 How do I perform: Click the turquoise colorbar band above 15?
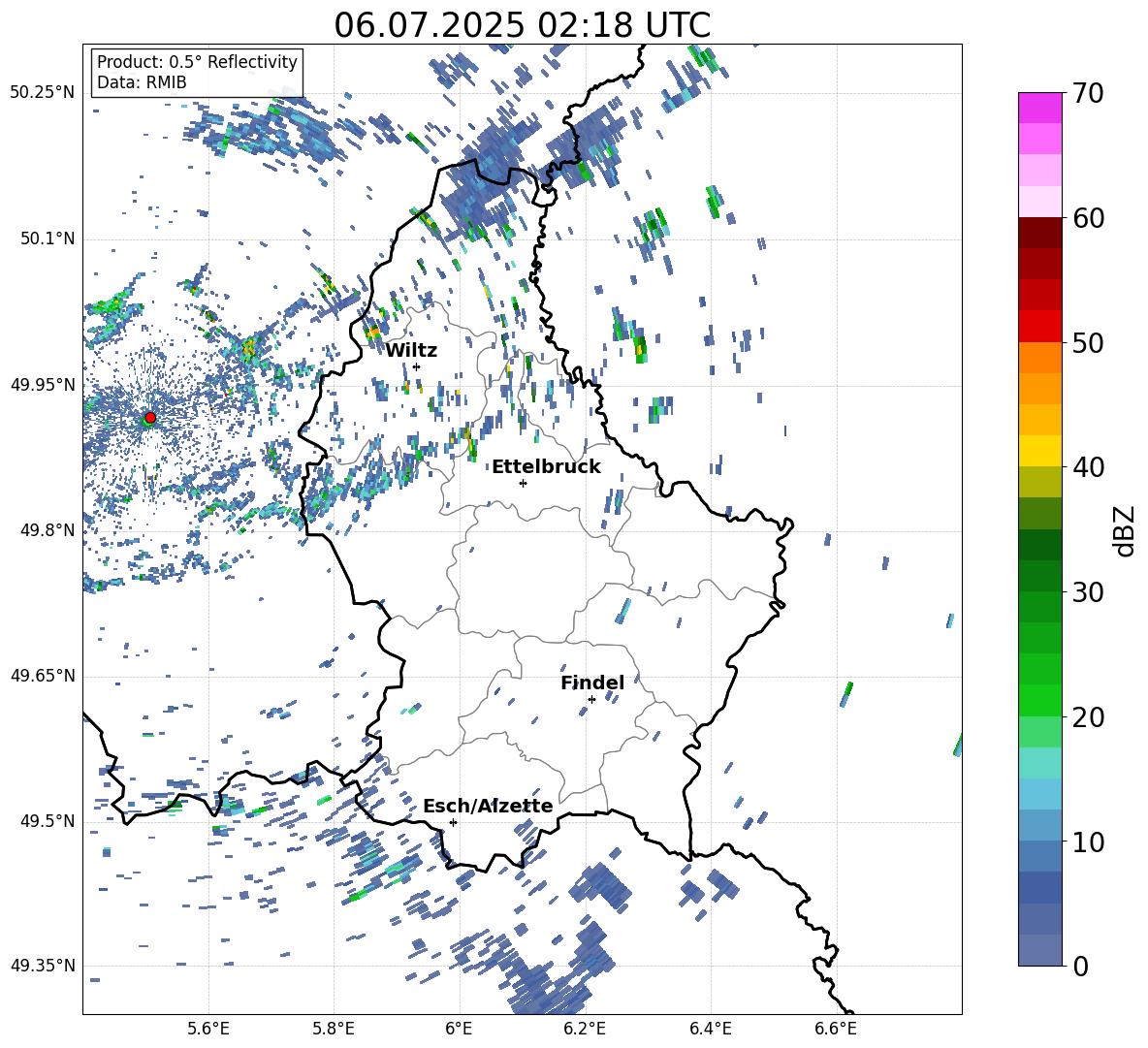(1039, 763)
